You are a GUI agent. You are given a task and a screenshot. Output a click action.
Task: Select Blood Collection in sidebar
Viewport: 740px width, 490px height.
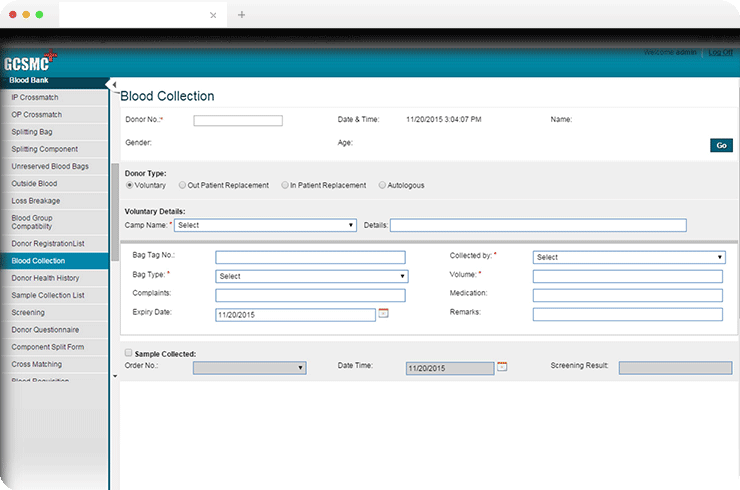[x=54, y=261]
